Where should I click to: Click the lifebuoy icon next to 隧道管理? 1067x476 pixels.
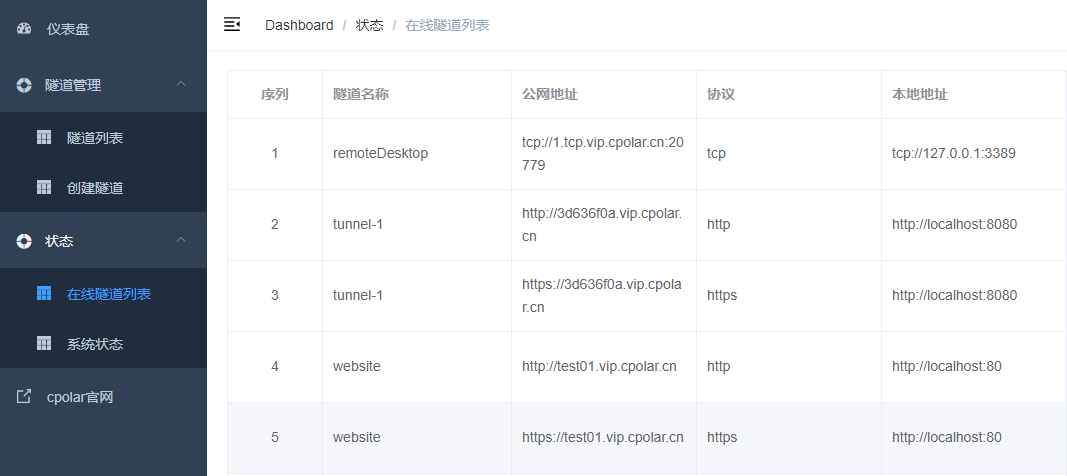pos(24,86)
